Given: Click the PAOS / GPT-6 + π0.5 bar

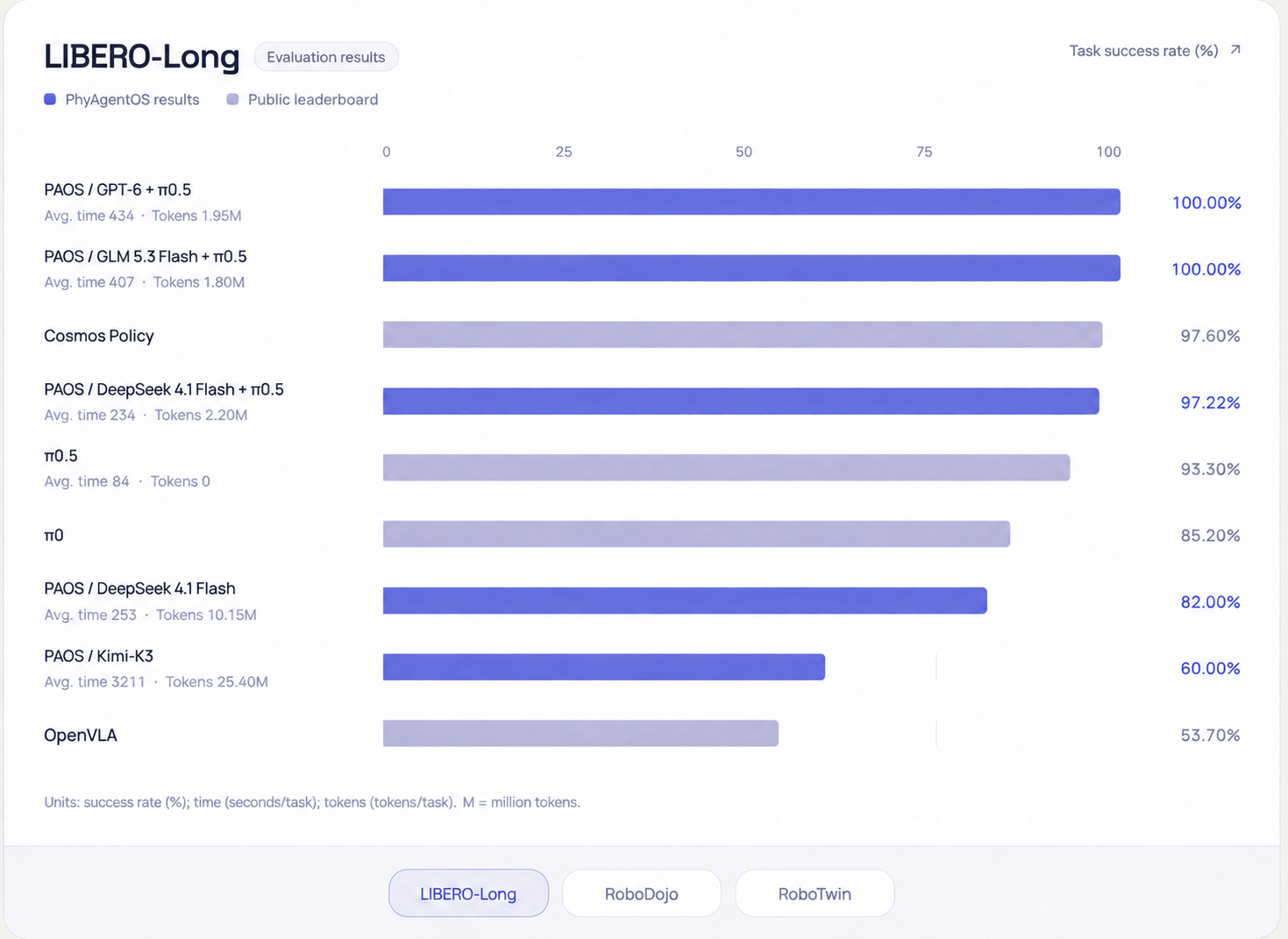Looking at the screenshot, I should (x=751, y=202).
